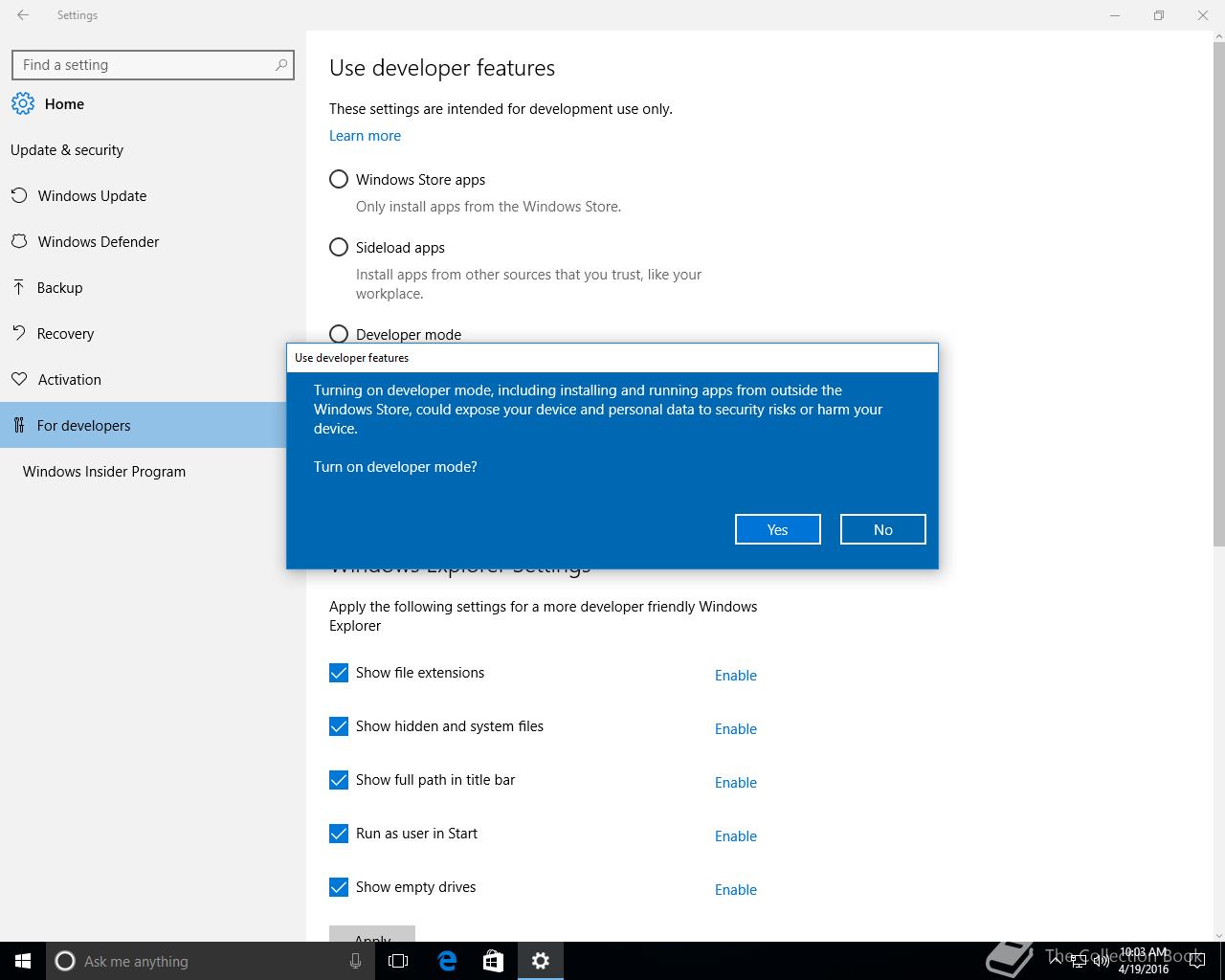This screenshot has height=980, width=1225.
Task: Click the Cortana circle icon
Action: 65,961
